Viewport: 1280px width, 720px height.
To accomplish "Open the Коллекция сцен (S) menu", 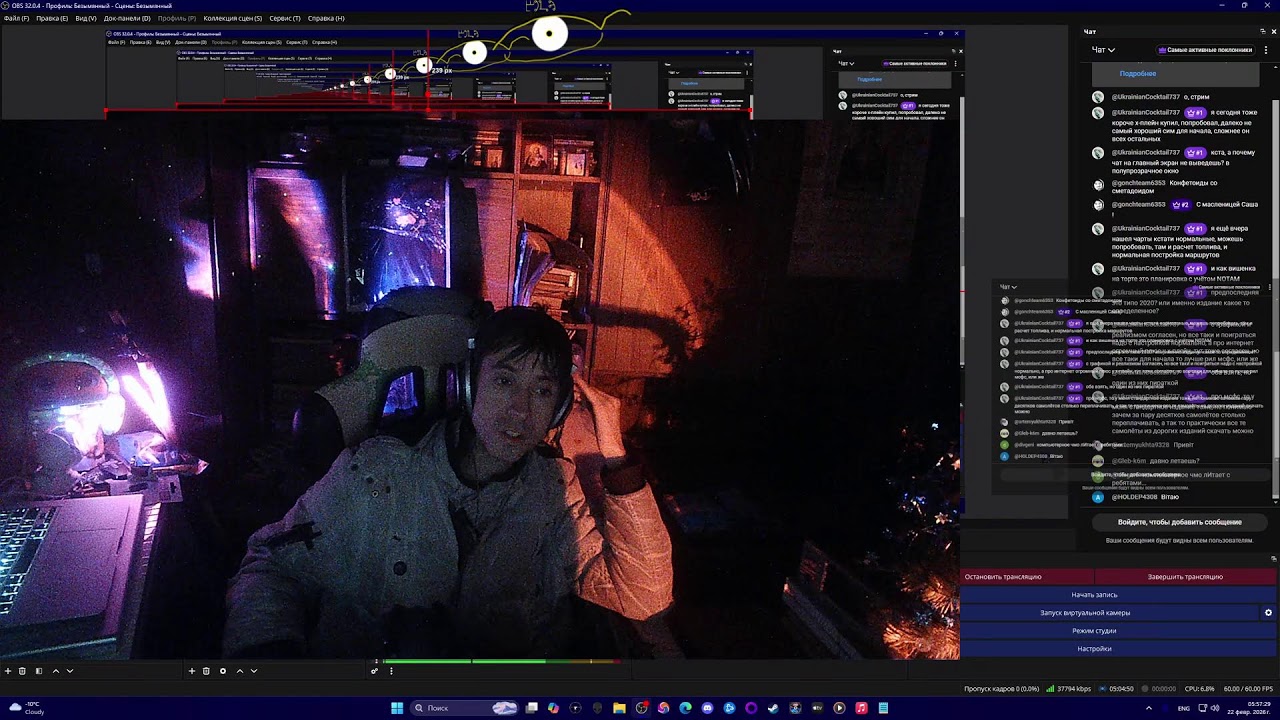I will [x=232, y=18].
